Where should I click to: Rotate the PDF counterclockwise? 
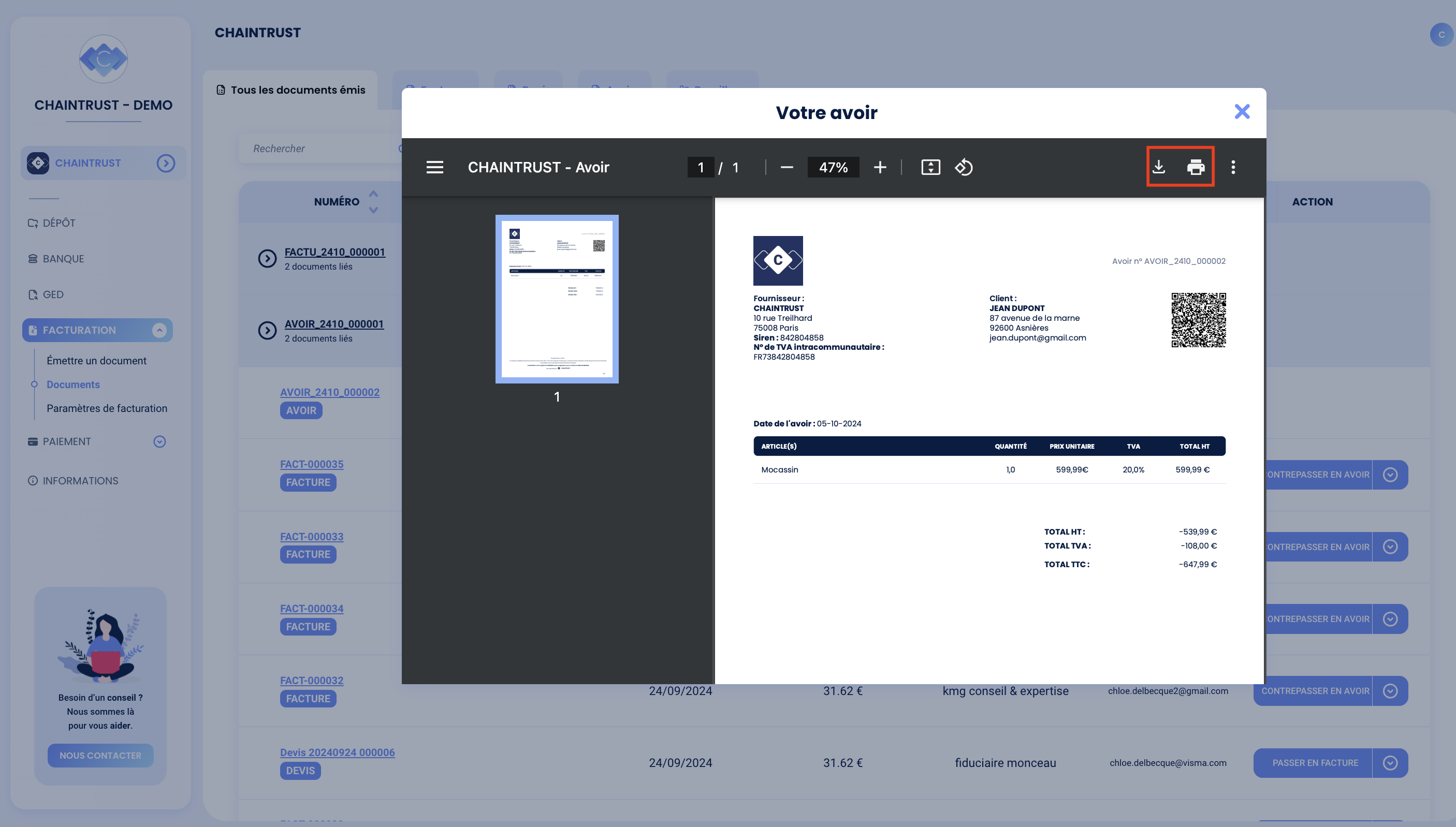964,167
